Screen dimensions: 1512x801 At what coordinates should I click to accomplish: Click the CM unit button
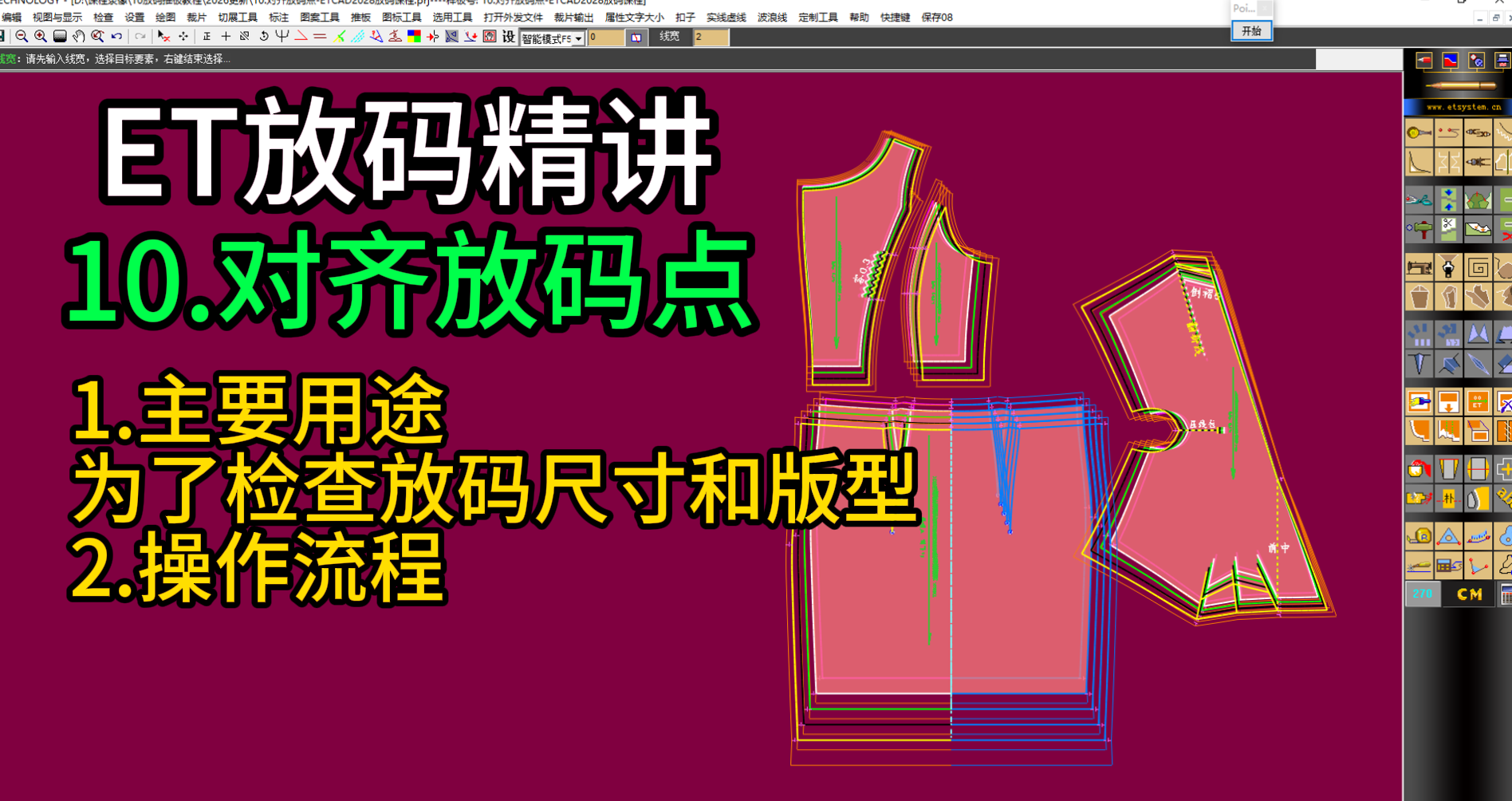[1467, 593]
